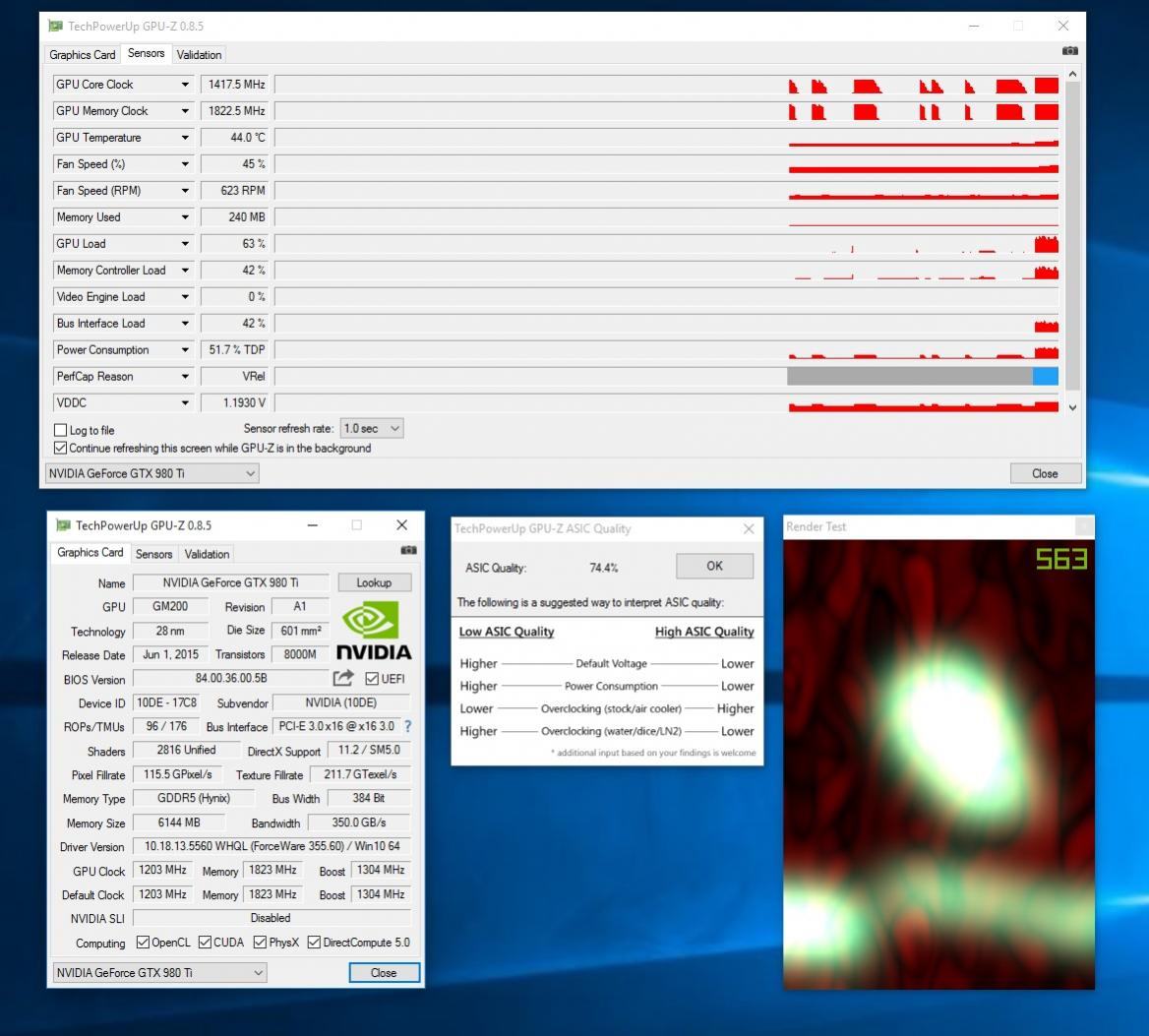Screen dimensions: 1149x1036
Task: Click the 6144 MB Memory Size field
Action: coord(179,823)
